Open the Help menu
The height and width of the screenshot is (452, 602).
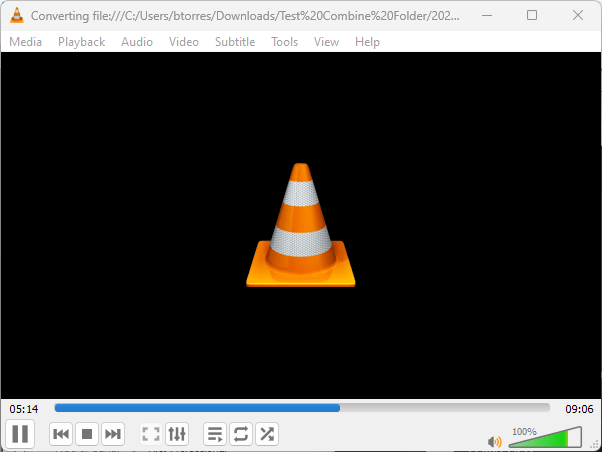[x=367, y=41]
